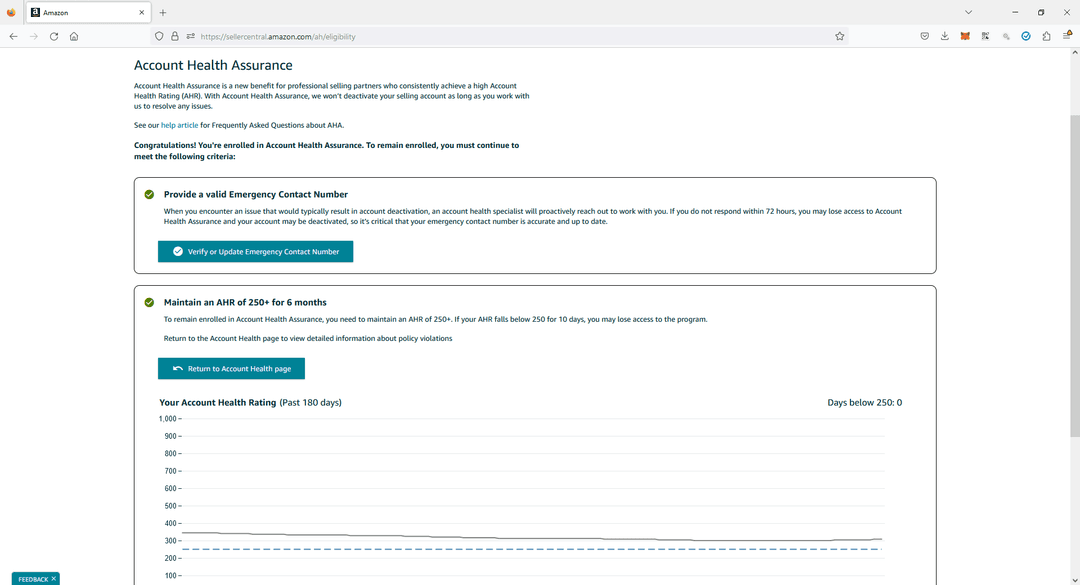Image resolution: width=1080 pixels, height=585 pixels.
Task: Reload the current page
Action: [x=54, y=37]
